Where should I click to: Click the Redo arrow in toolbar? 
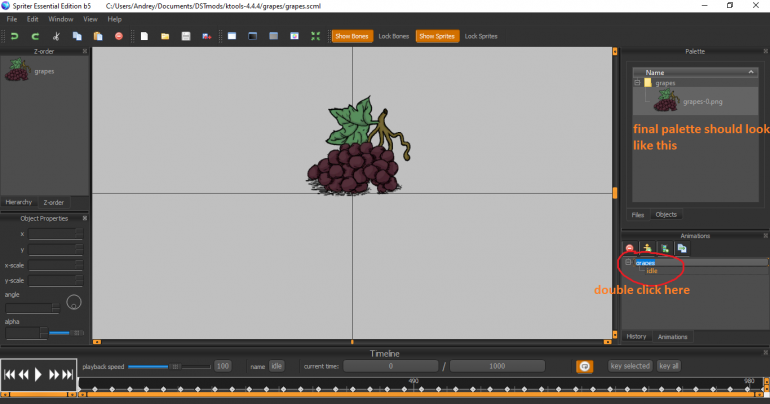coord(35,37)
